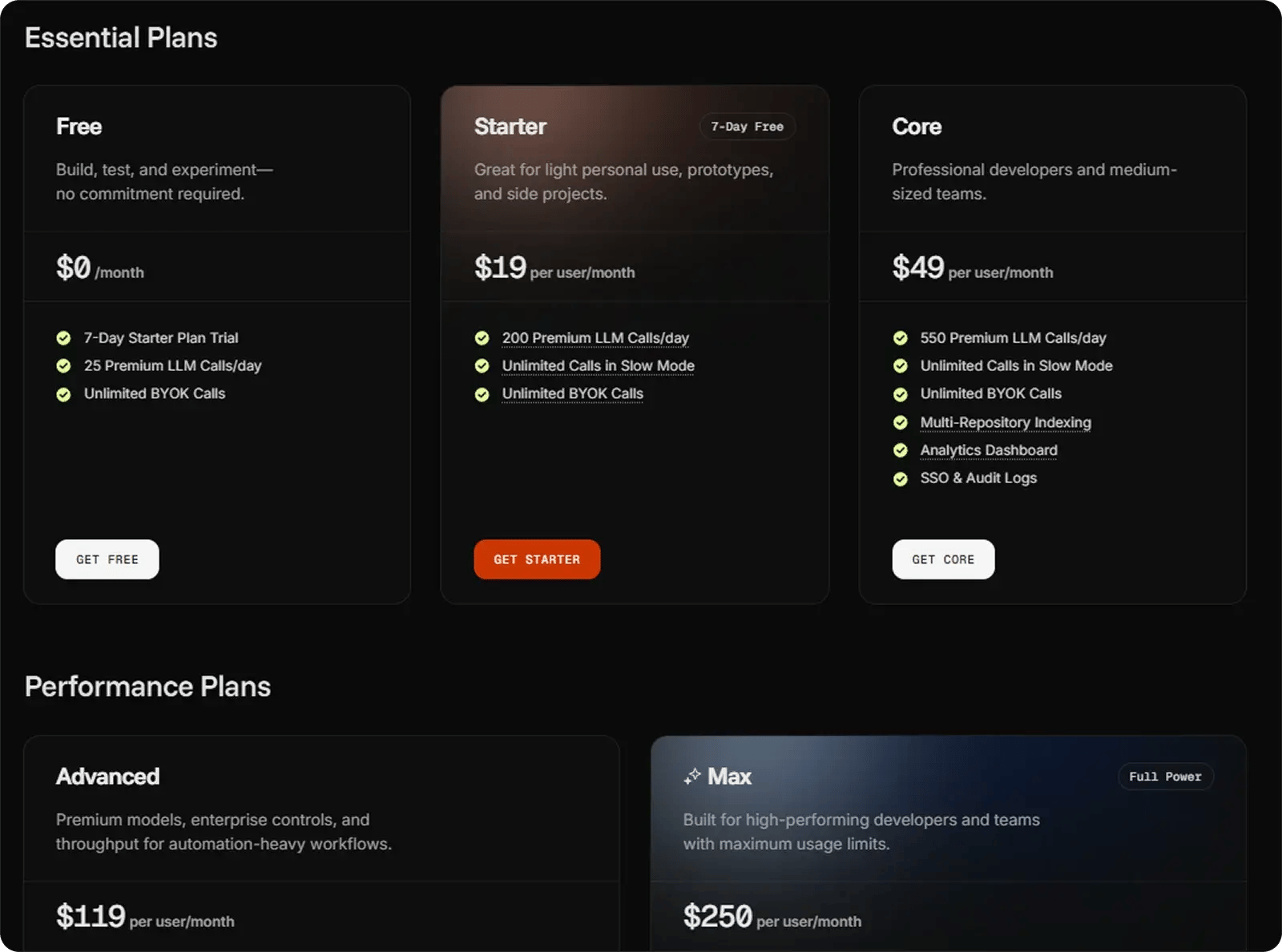Open the Unlimited Calls in Slow Mode link
1282x952 pixels.
click(x=597, y=365)
